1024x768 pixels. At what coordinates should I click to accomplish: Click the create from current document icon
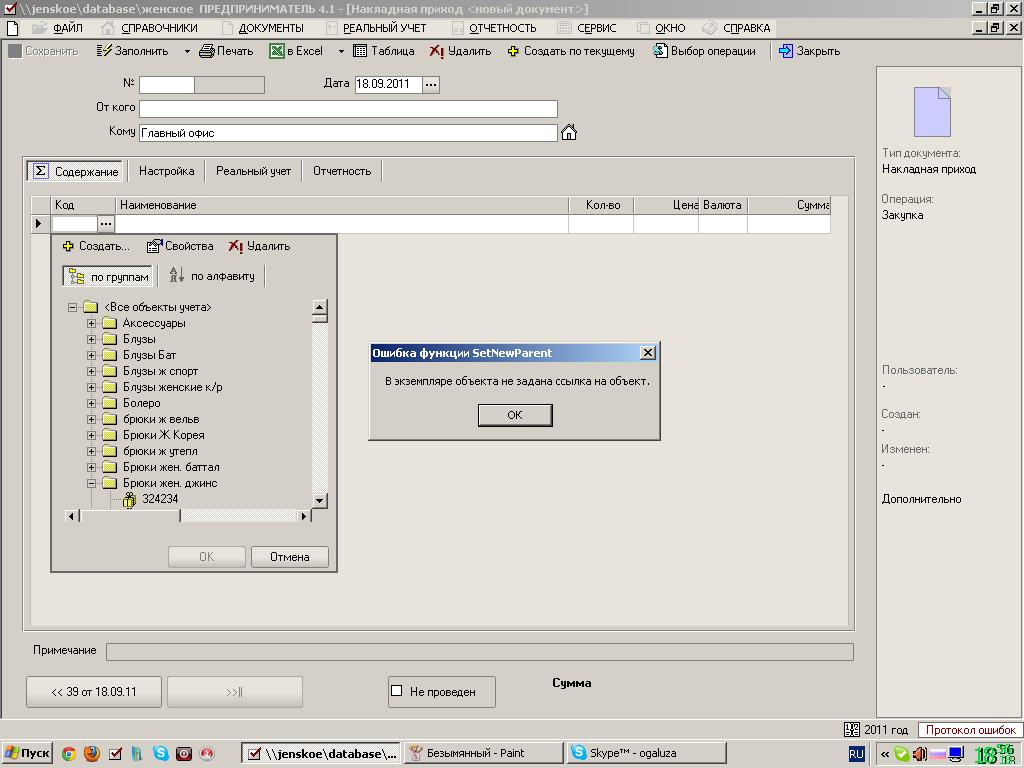(514, 51)
